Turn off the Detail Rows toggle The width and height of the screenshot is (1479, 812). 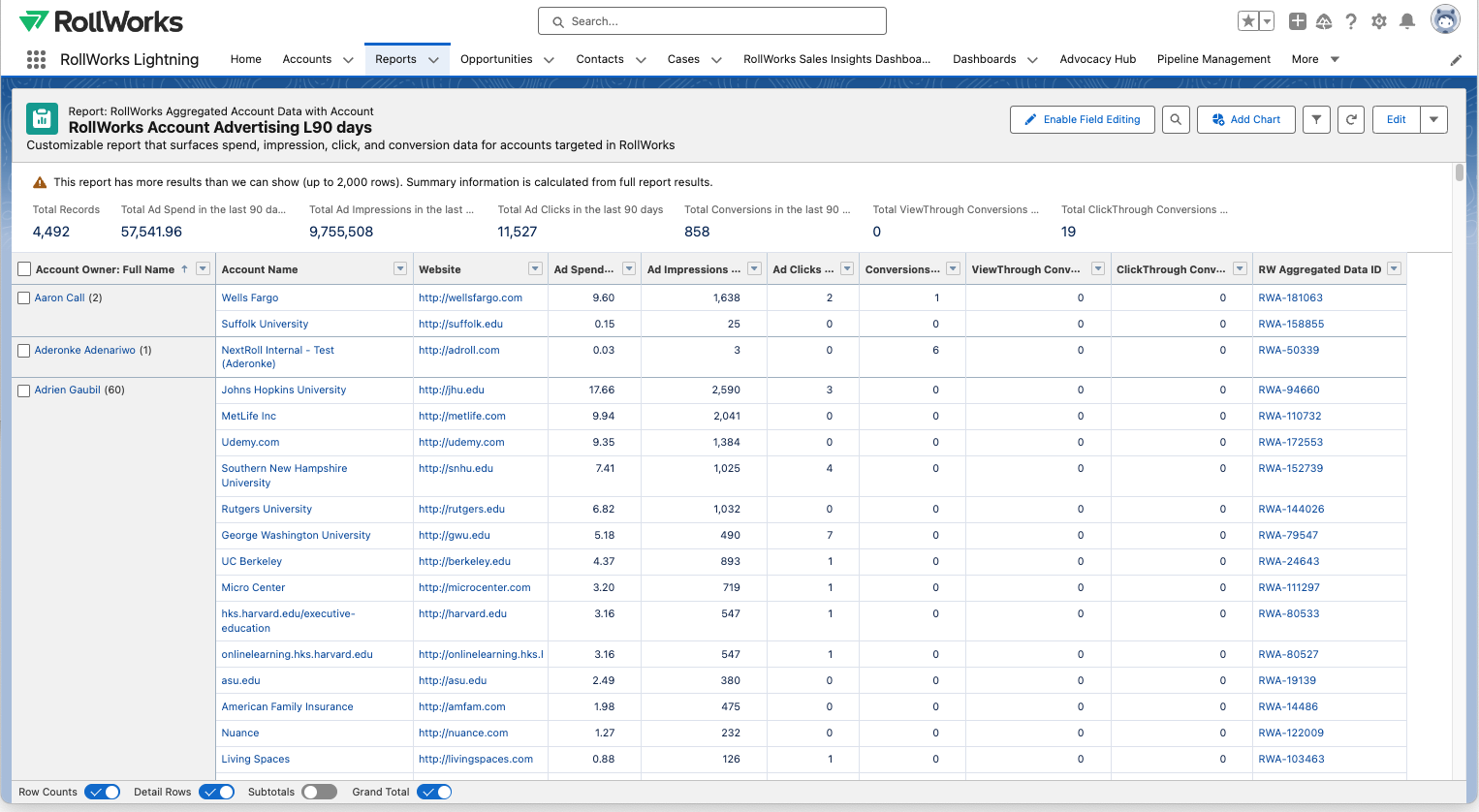point(217,792)
